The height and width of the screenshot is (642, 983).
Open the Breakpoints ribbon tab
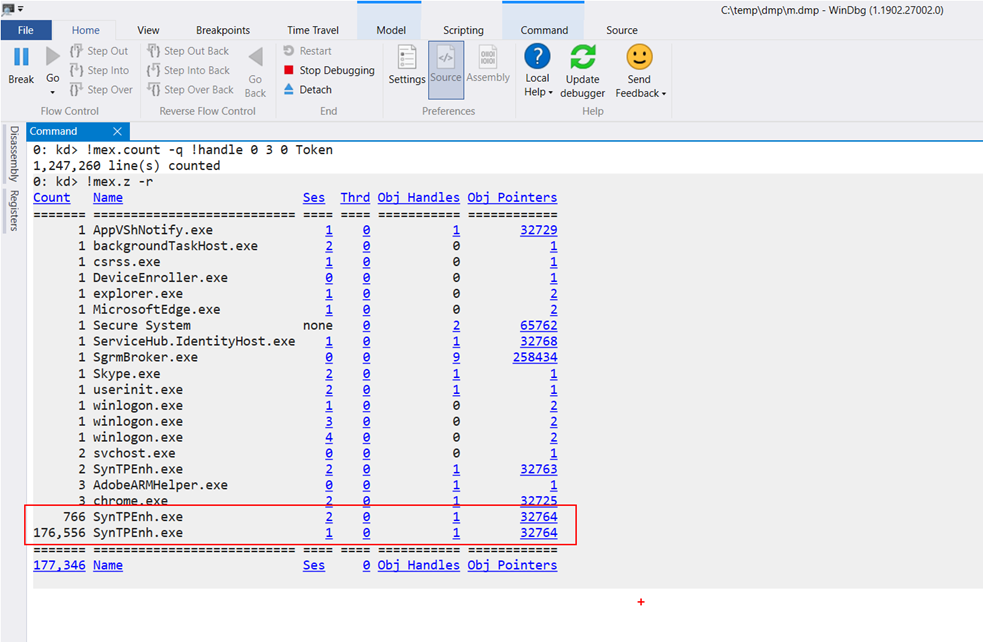(x=223, y=30)
